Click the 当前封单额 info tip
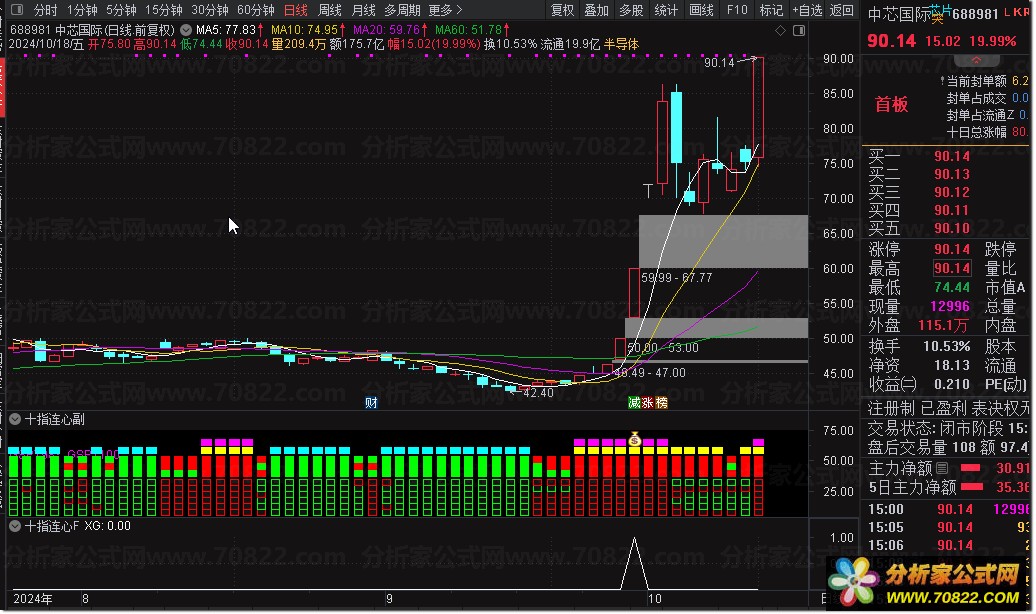The height and width of the screenshot is (614, 1036). pos(977,81)
